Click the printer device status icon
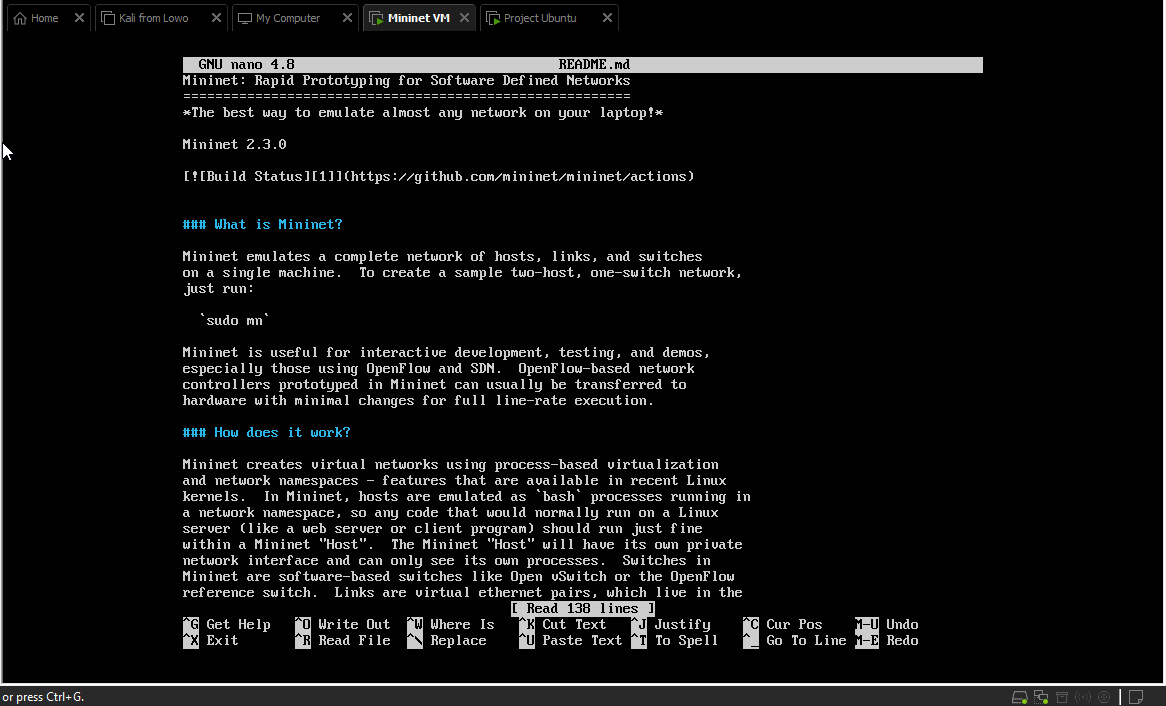1166x706 pixels. point(1062,697)
